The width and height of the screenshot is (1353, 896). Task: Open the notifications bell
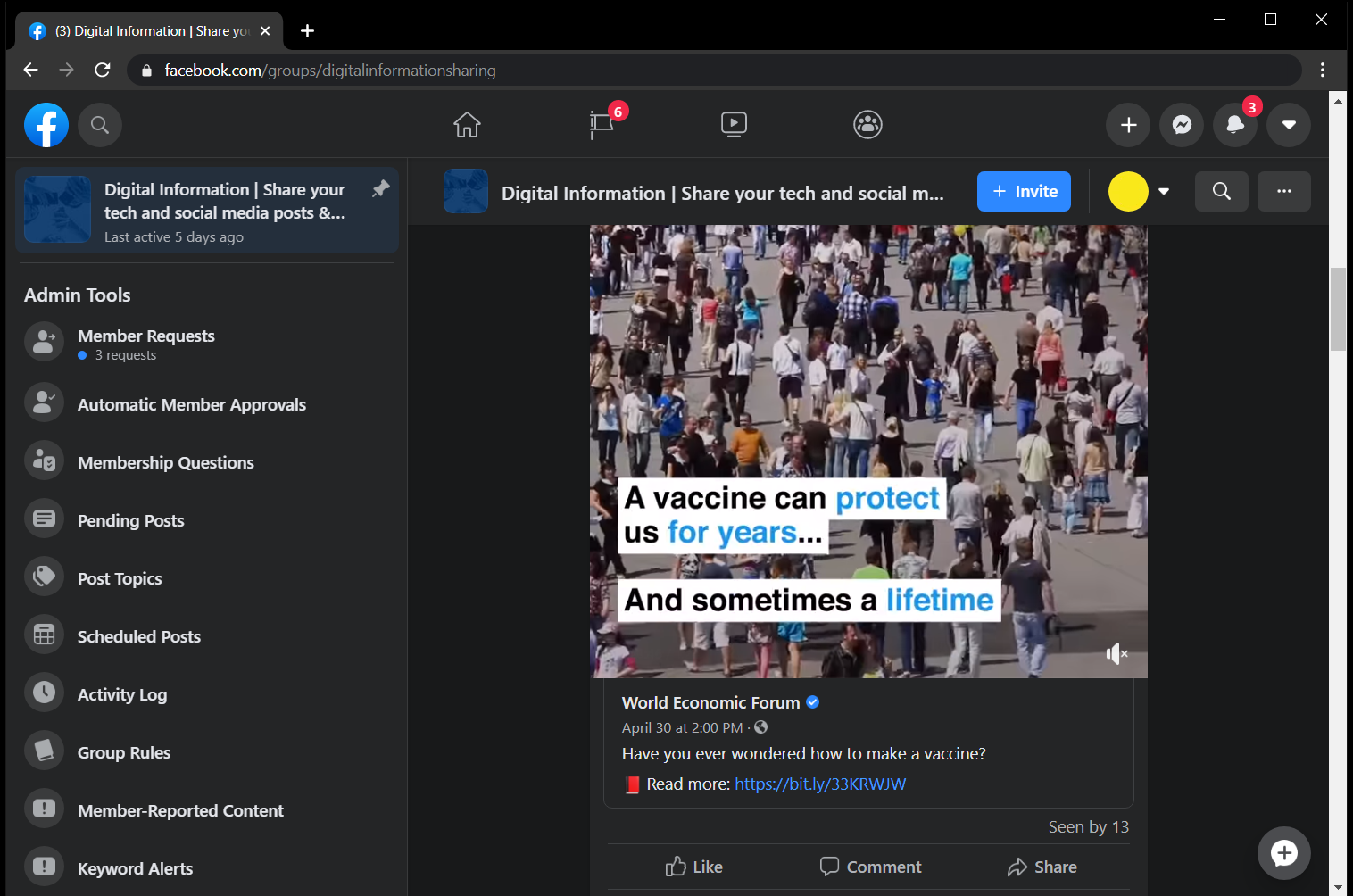tap(1235, 125)
